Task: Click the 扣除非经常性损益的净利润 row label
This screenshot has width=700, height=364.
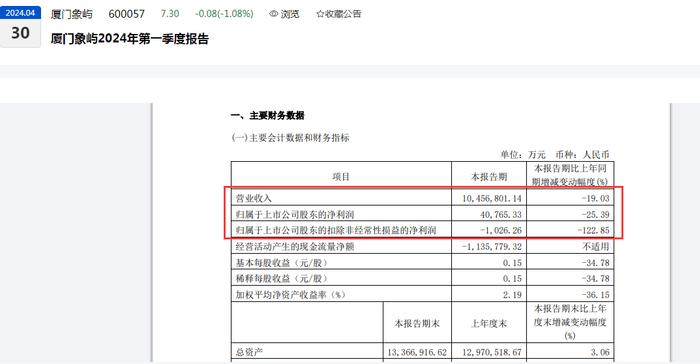Action: [x=336, y=230]
